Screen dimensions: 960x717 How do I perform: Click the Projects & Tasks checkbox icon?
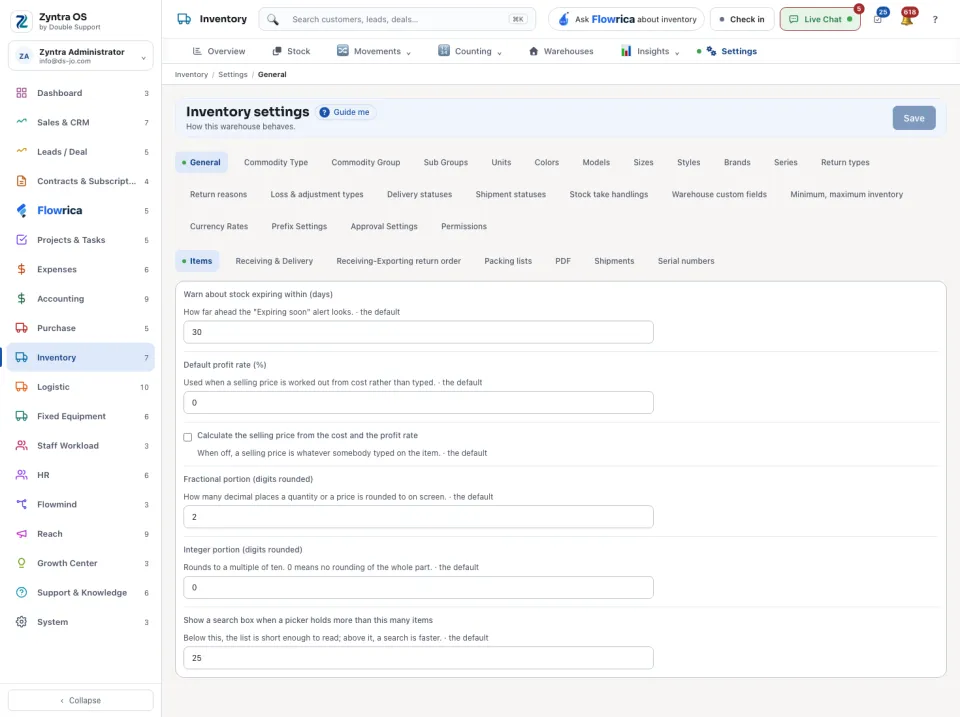pos(21,240)
